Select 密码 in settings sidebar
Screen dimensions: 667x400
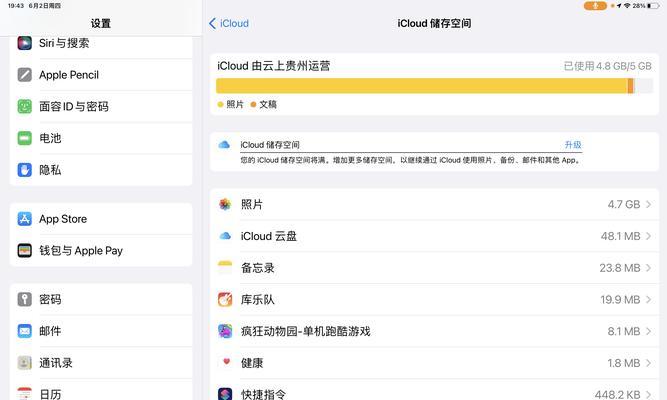point(101,299)
